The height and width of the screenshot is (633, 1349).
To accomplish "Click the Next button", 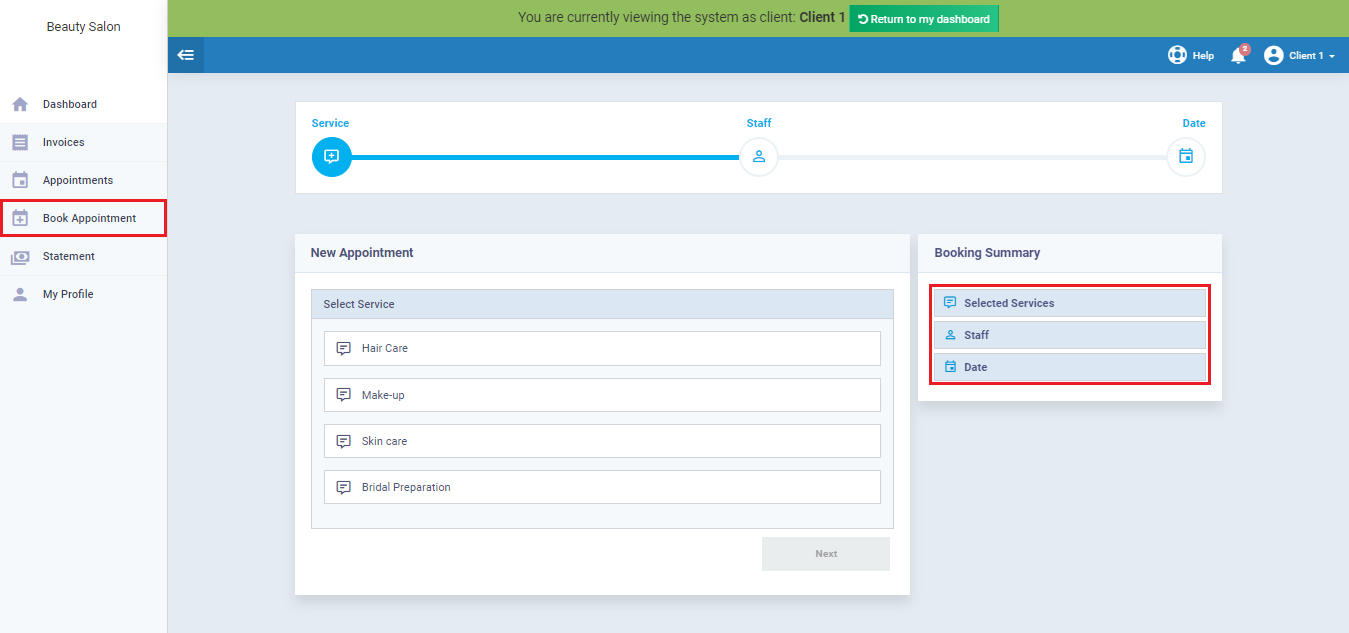I will point(826,554).
